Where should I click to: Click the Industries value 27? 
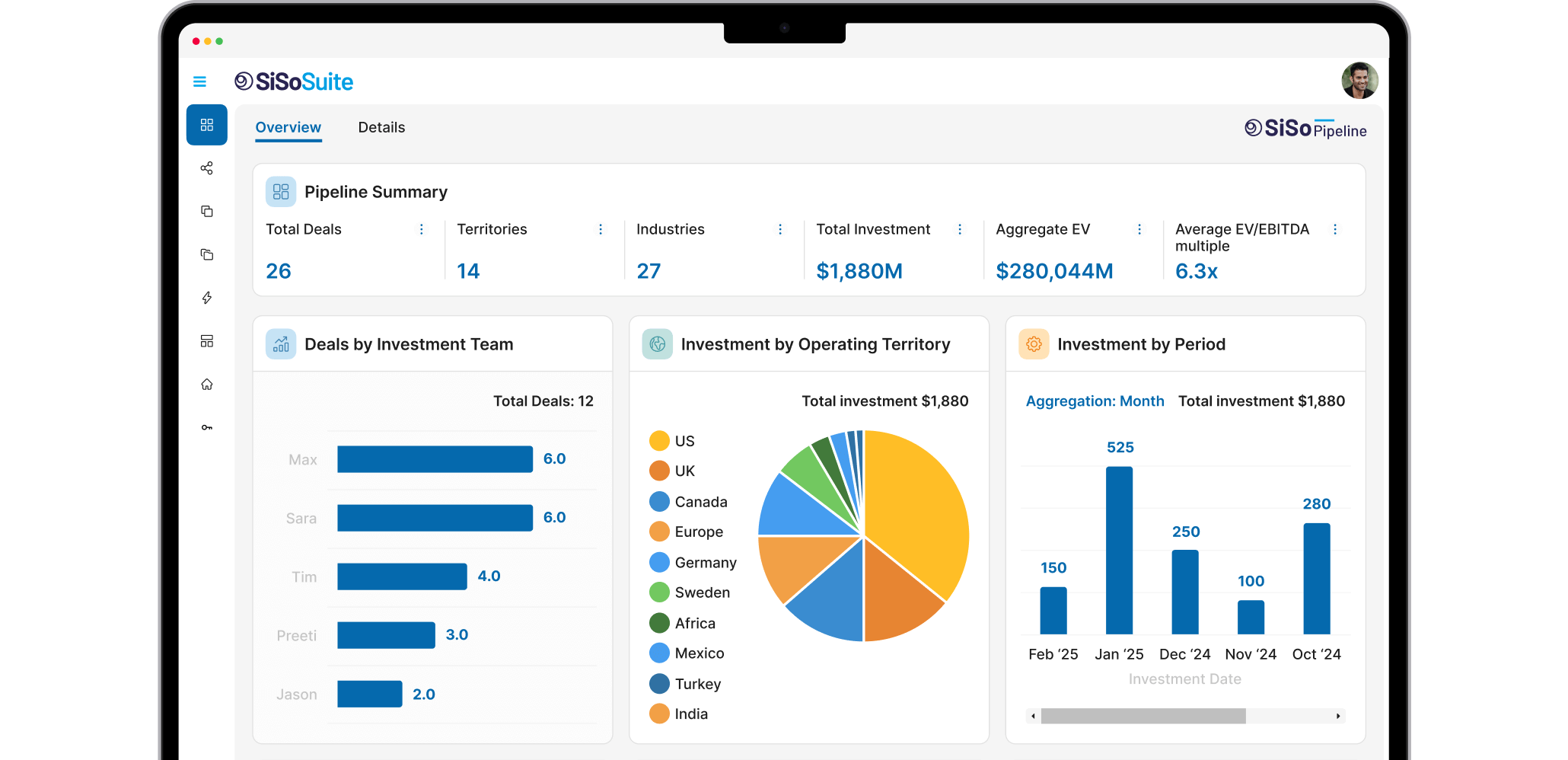(x=649, y=271)
